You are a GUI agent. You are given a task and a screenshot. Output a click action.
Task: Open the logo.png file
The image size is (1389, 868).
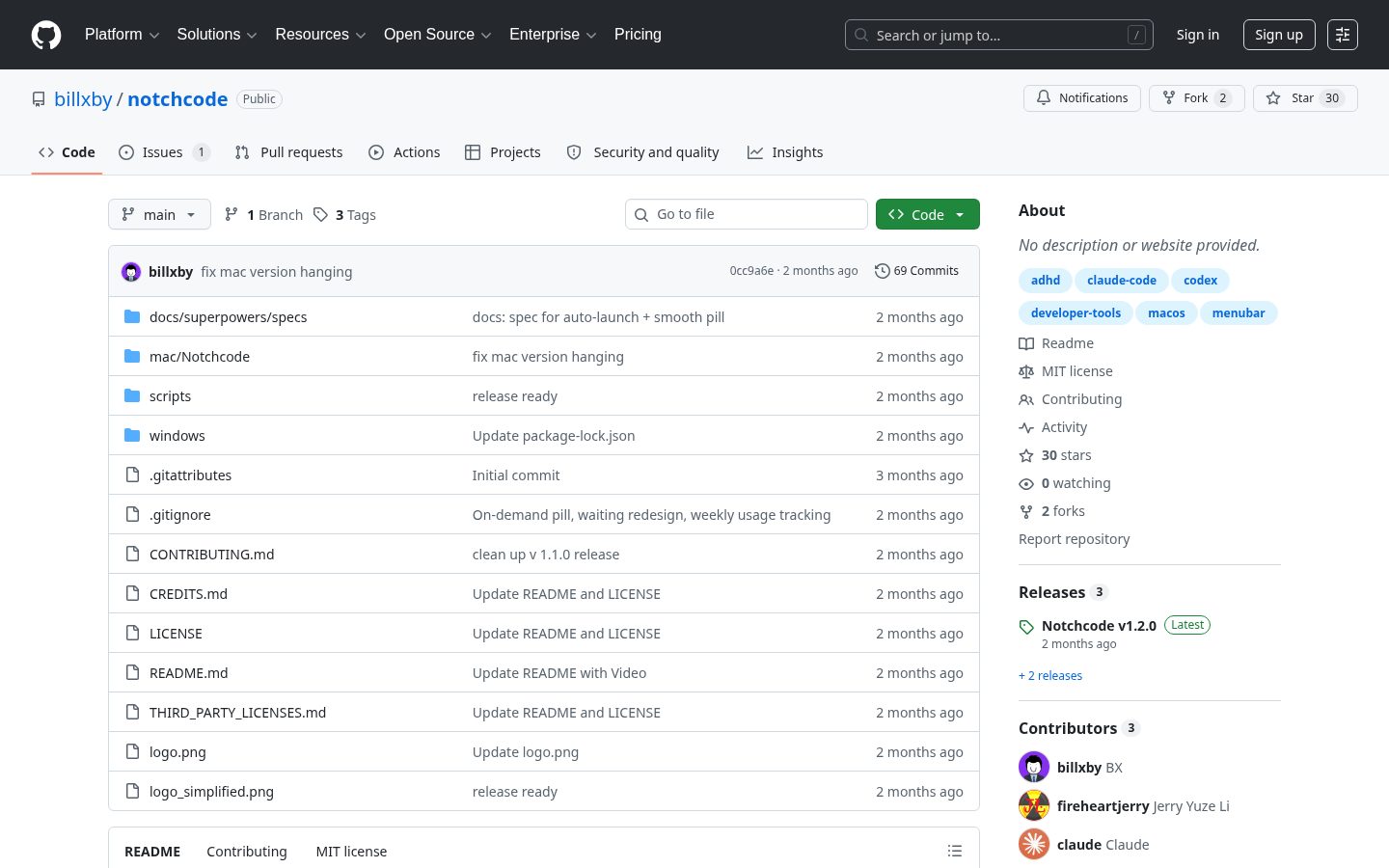tap(177, 752)
